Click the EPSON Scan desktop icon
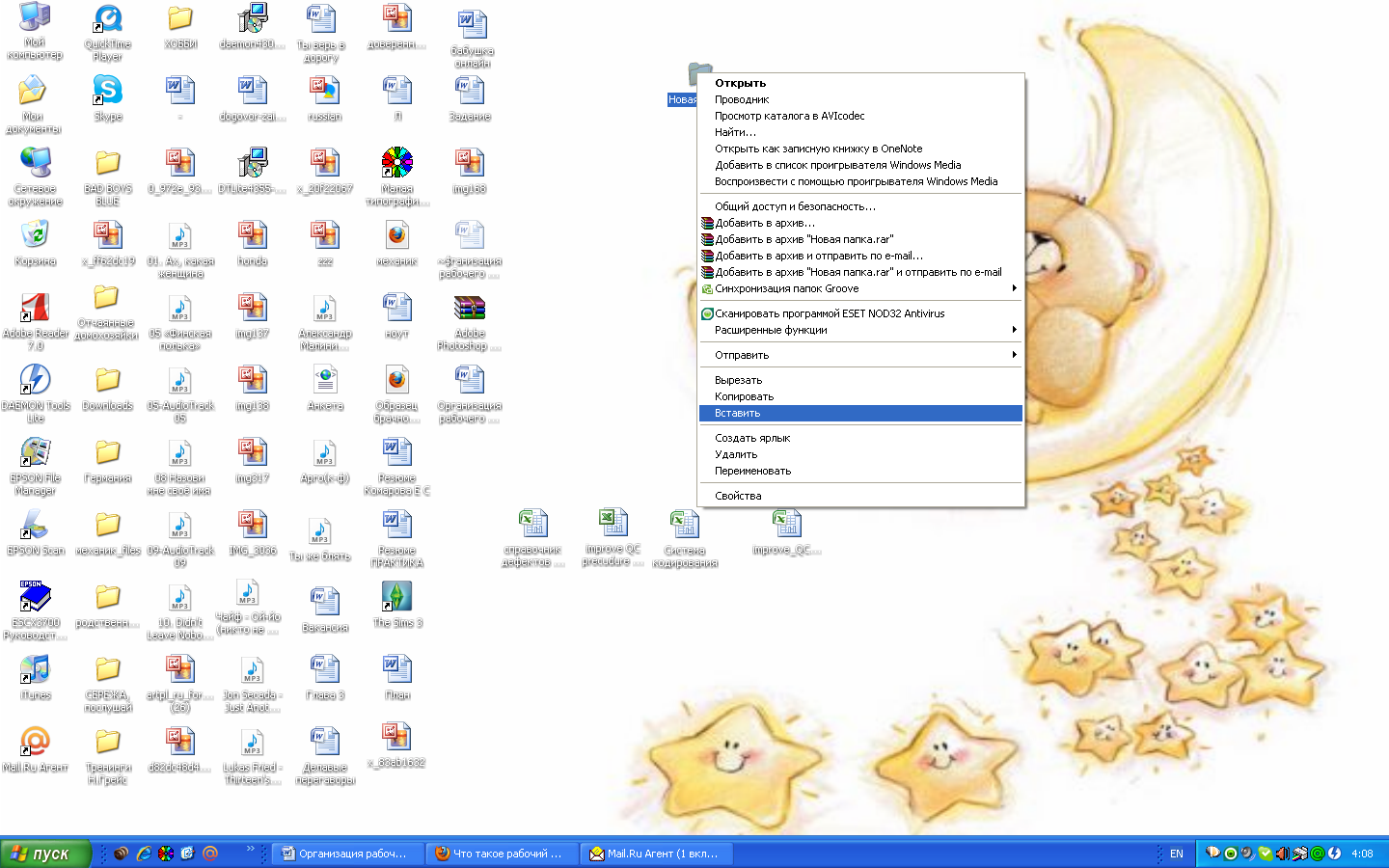This screenshot has width=1389, height=868. pyautogui.click(x=36, y=532)
